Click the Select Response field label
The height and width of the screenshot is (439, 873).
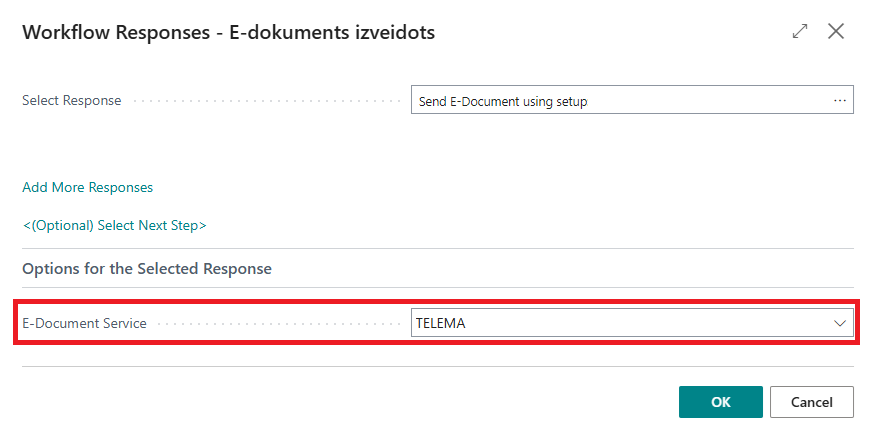click(72, 100)
